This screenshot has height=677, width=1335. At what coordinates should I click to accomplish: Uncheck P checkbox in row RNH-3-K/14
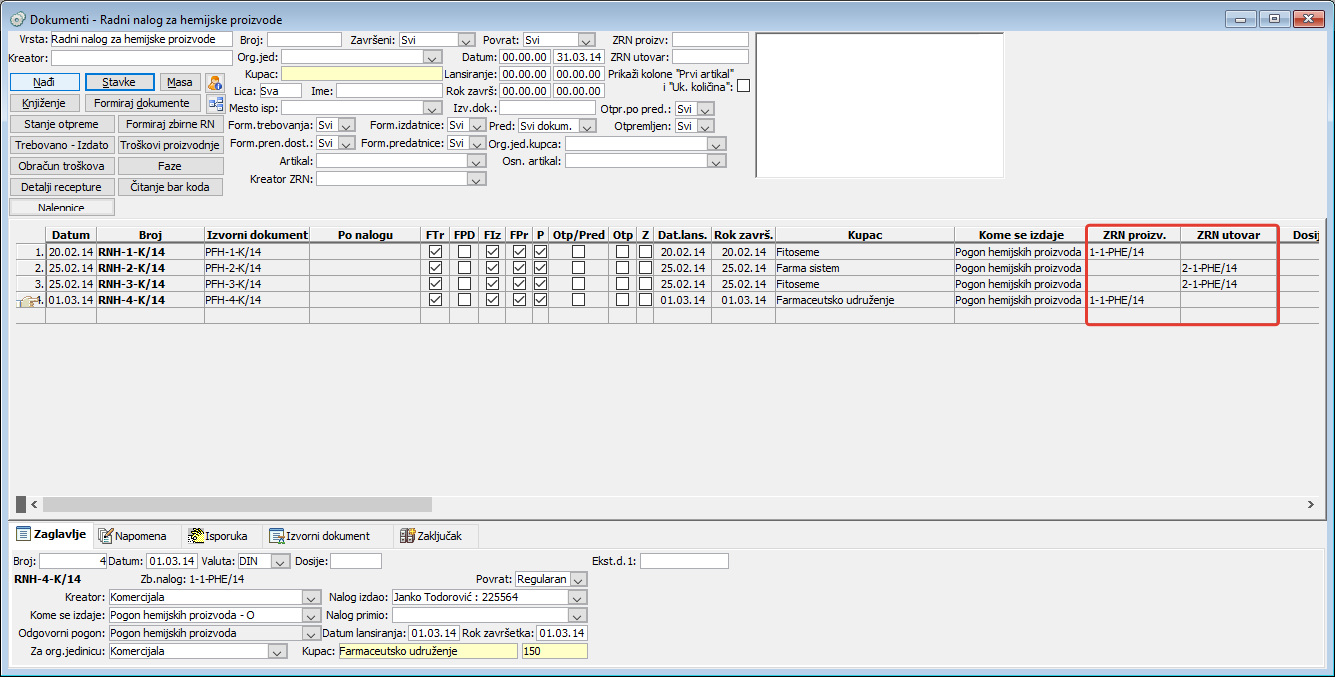(541, 284)
